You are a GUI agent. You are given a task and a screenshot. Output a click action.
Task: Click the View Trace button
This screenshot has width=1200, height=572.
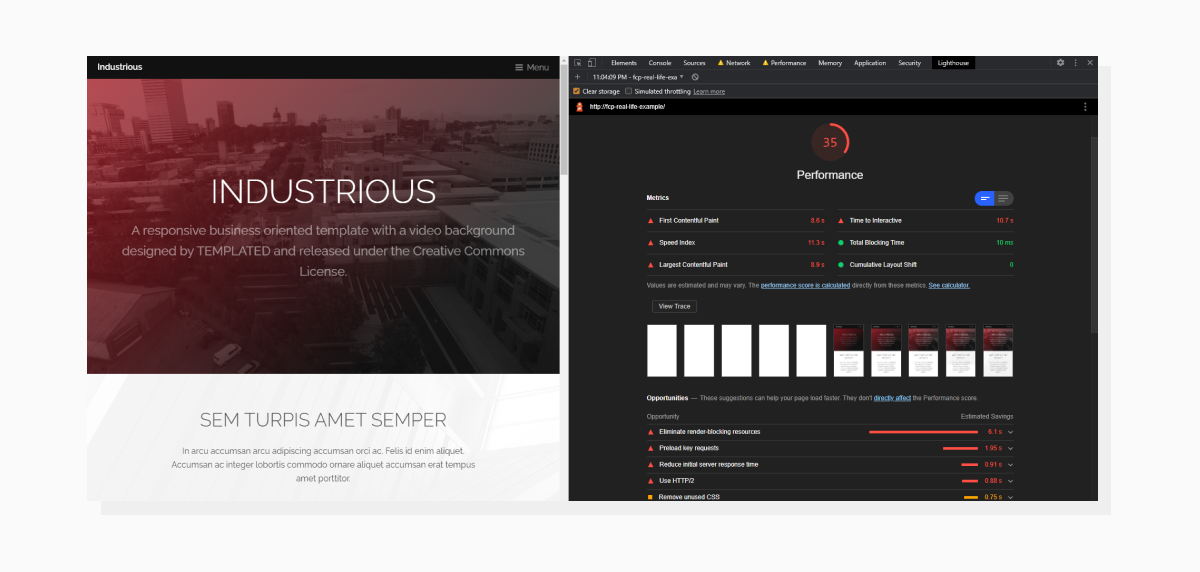coord(674,306)
